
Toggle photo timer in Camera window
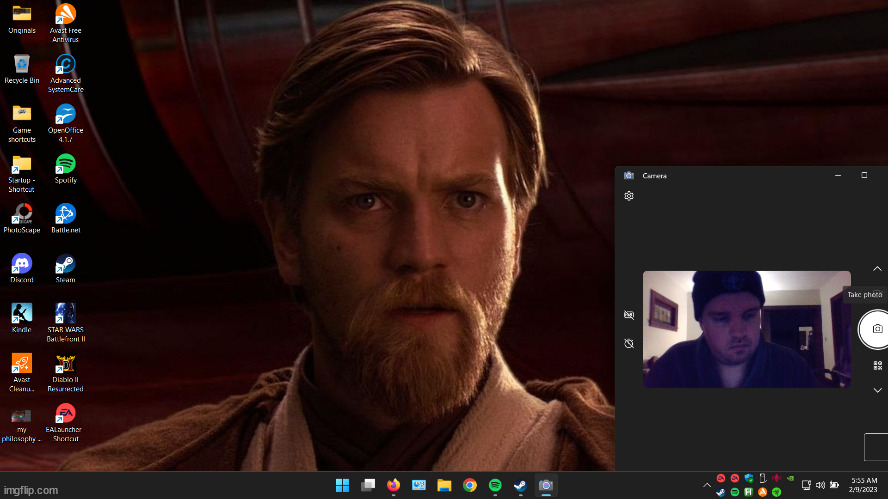(x=629, y=344)
